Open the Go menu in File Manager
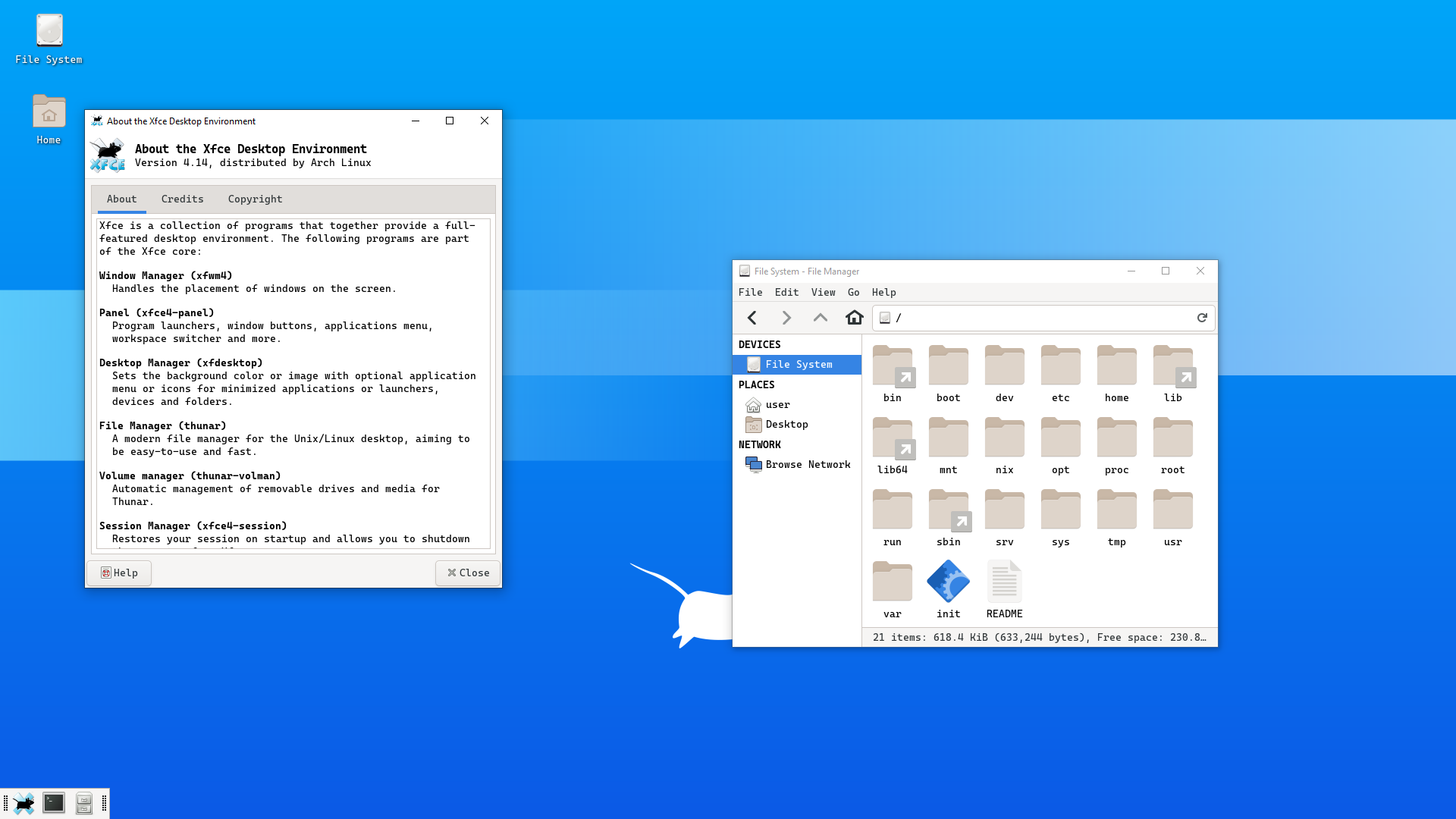This screenshot has width=1456, height=819. tap(854, 293)
